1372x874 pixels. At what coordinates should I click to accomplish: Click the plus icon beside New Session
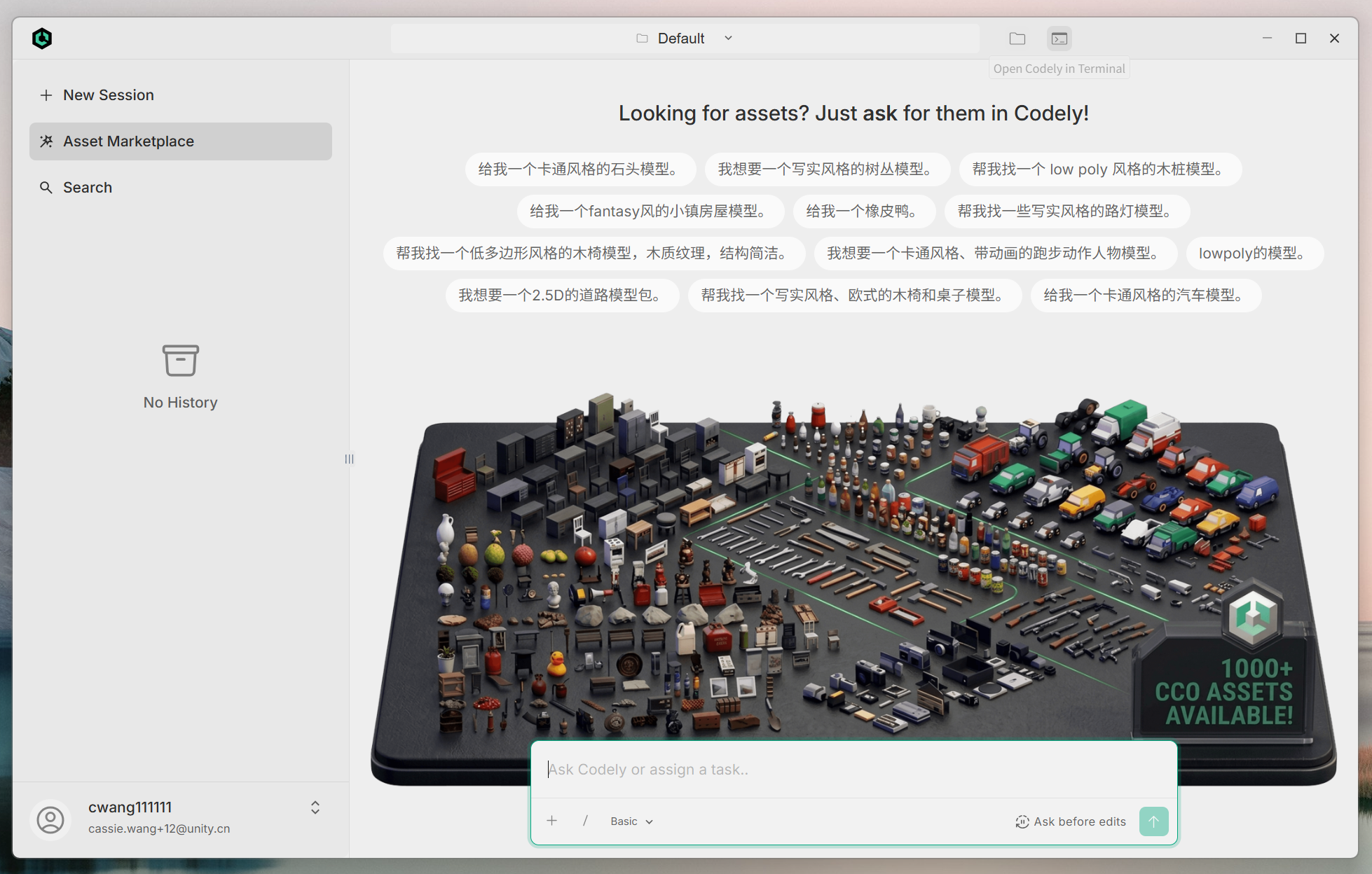pos(46,95)
